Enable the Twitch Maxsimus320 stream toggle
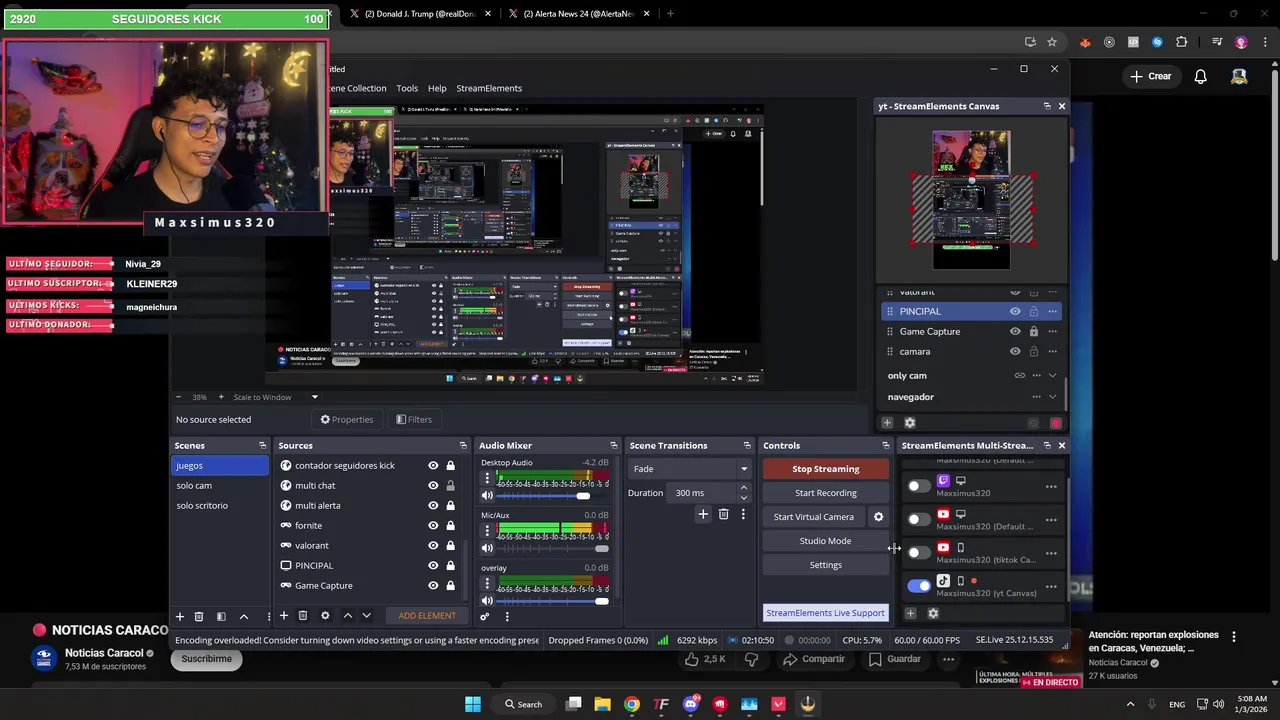Screen dimensions: 1280x720 (x=918, y=486)
